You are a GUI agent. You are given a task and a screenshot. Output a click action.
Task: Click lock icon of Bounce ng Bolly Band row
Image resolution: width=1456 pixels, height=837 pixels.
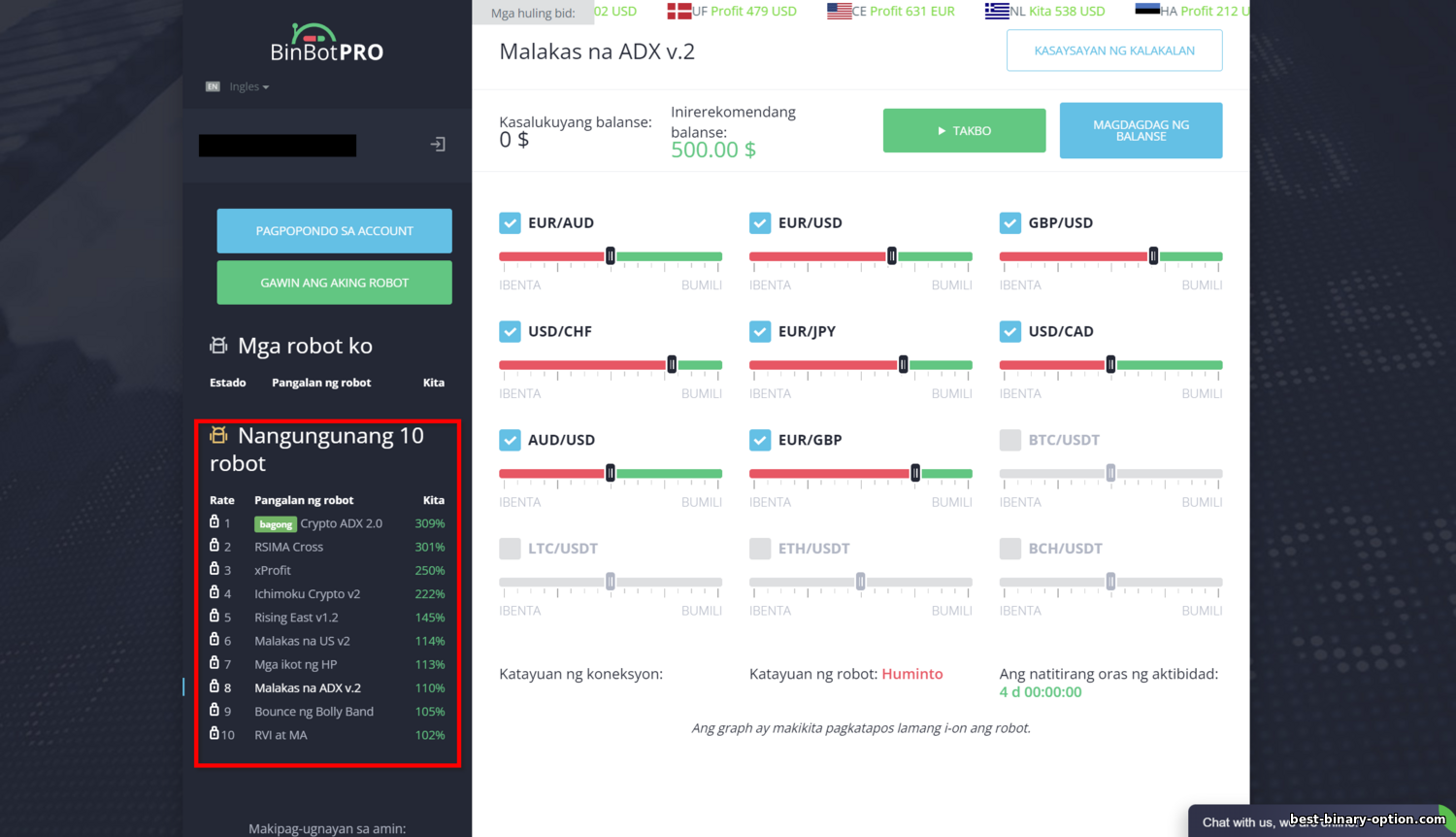click(215, 710)
